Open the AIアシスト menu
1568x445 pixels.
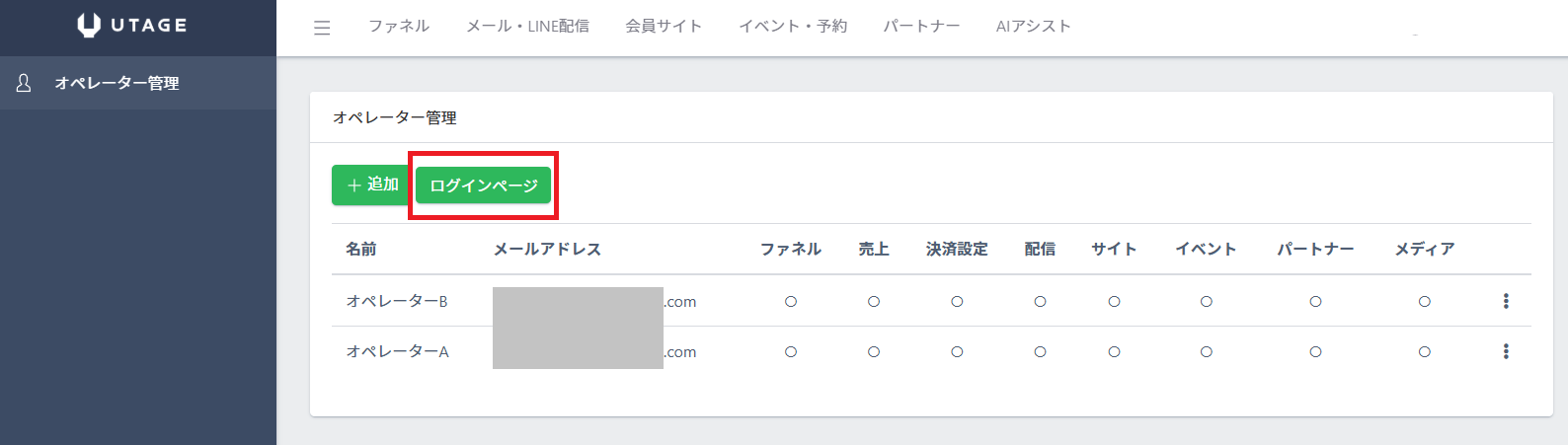coord(1033,27)
